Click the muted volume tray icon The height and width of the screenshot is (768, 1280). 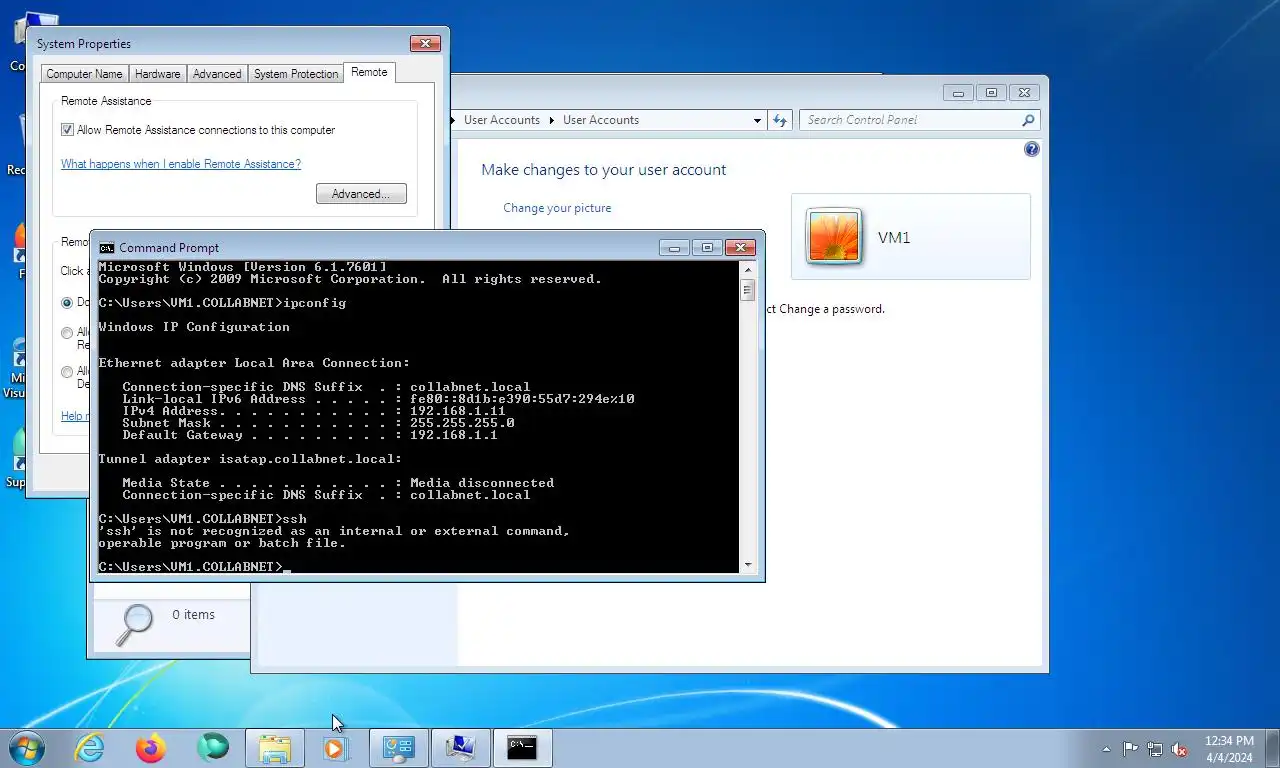[x=1180, y=749]
